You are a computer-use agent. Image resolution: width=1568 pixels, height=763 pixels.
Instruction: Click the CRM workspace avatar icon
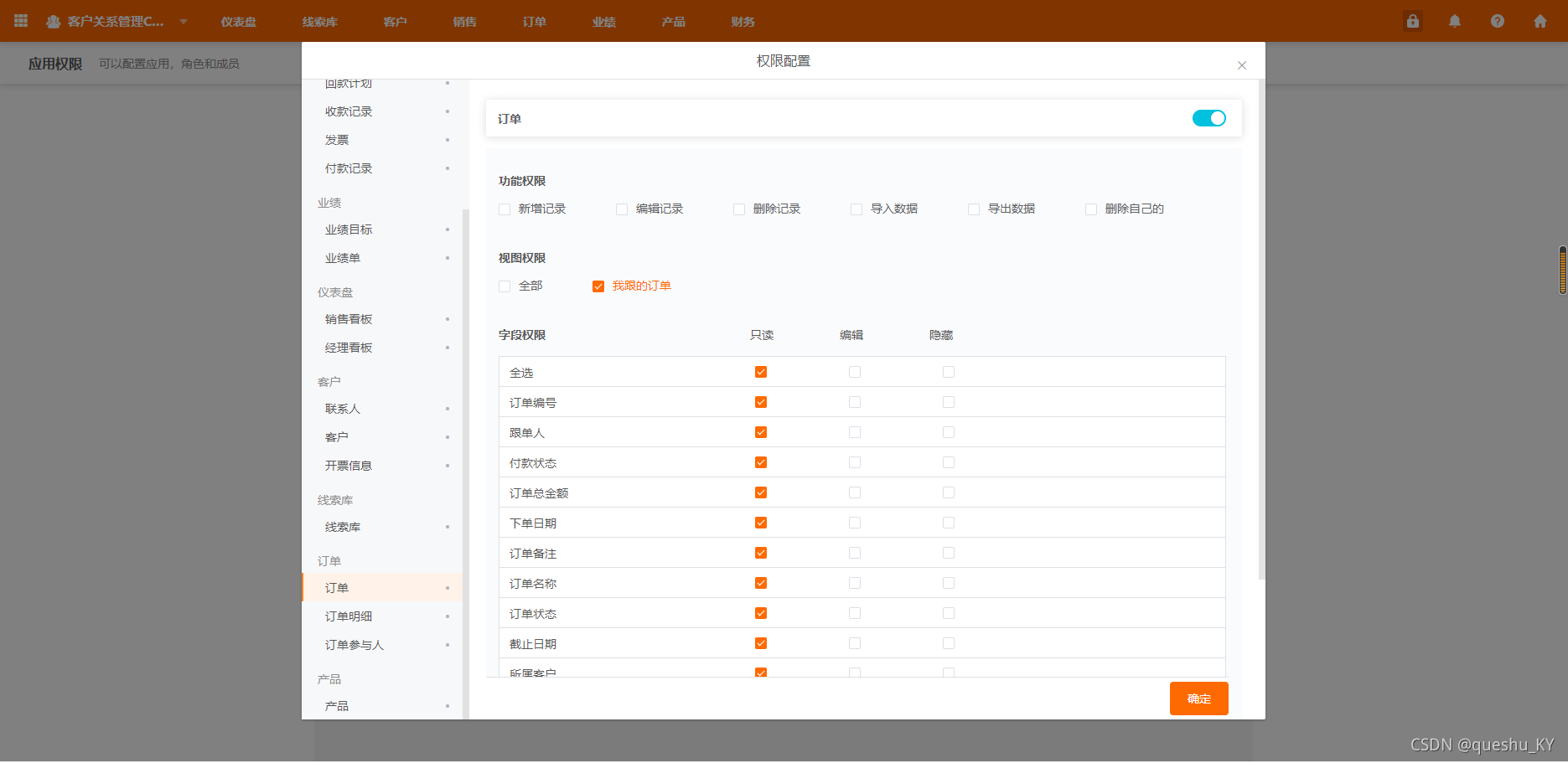54,21
